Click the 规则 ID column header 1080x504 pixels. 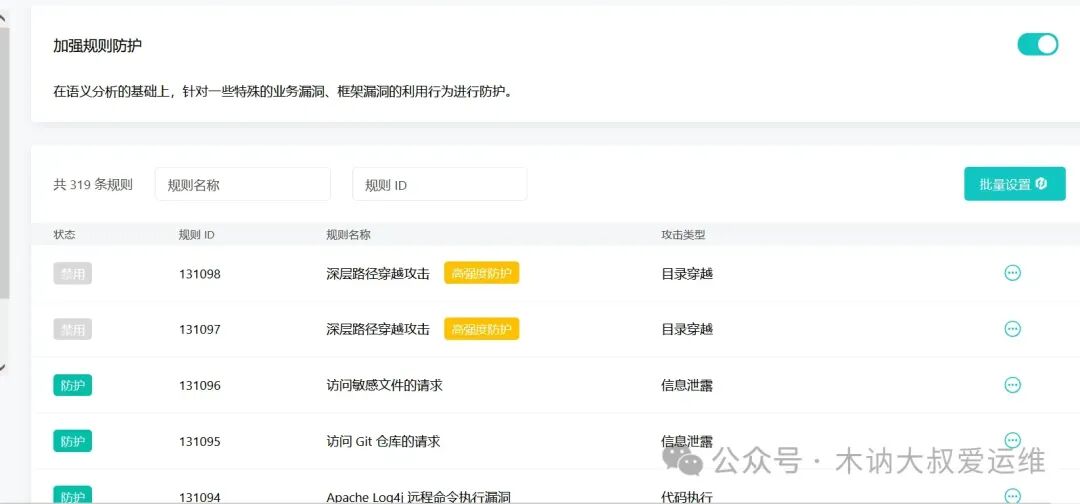[196, 235]
